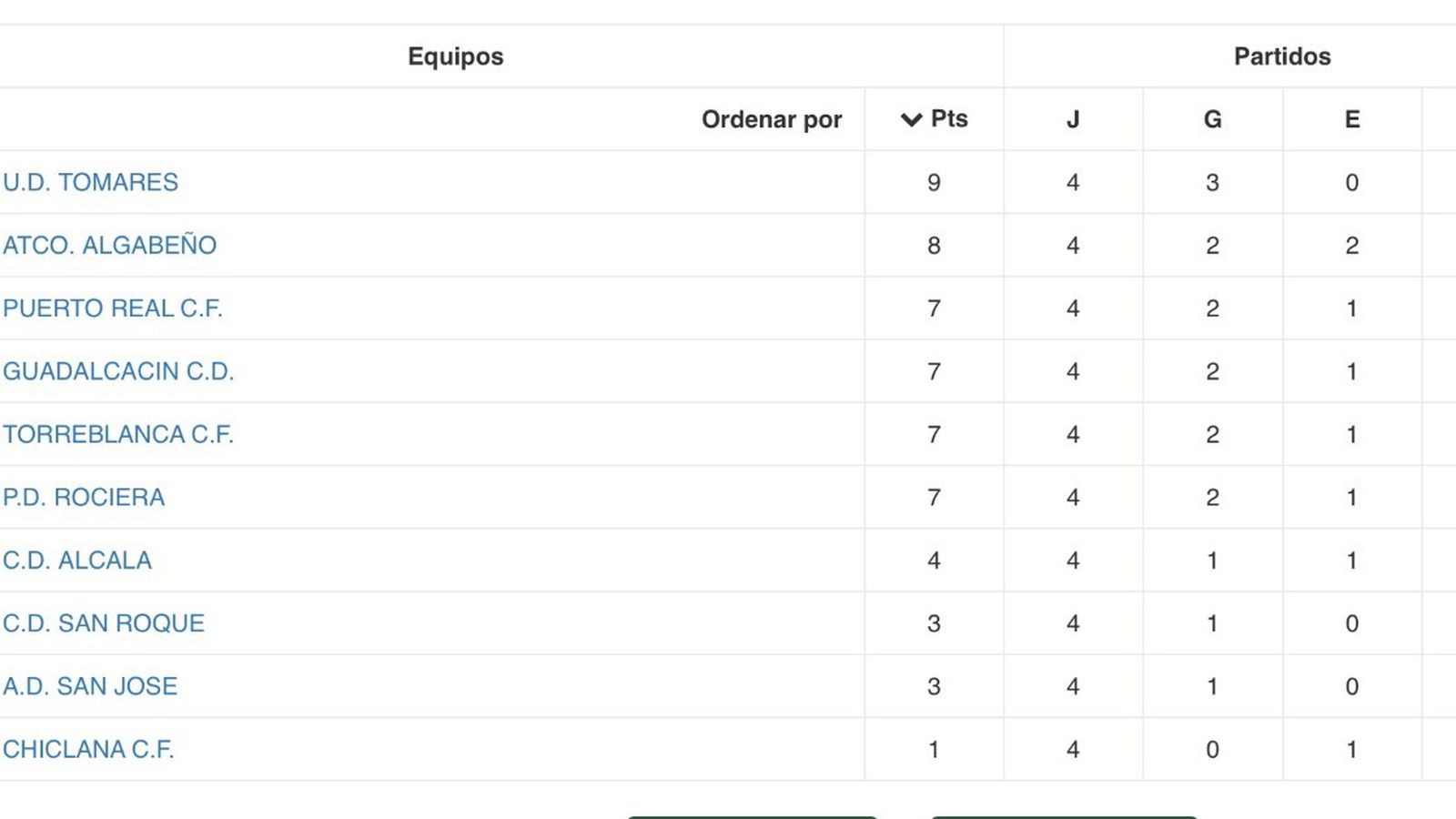Open the ATCO. ALGABEÑO team link

tap(109, 245)
